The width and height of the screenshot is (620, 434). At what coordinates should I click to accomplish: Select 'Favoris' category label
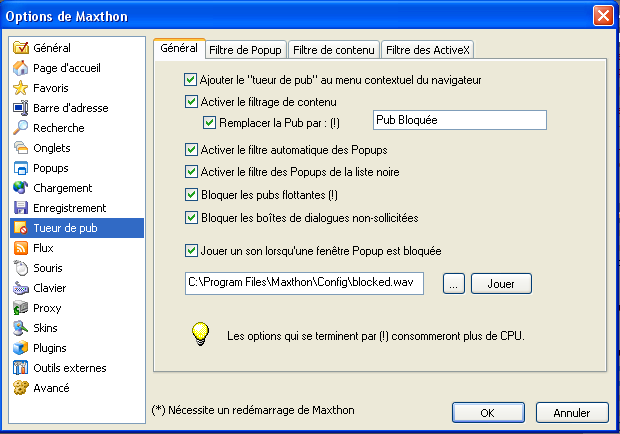pos(51,88)
